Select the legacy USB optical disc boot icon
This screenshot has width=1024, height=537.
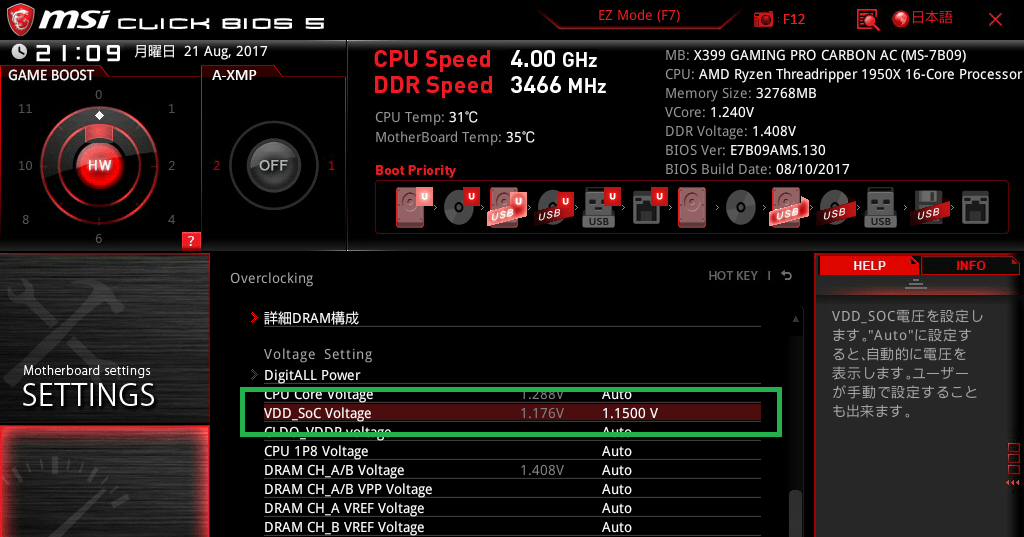(834, 208)
